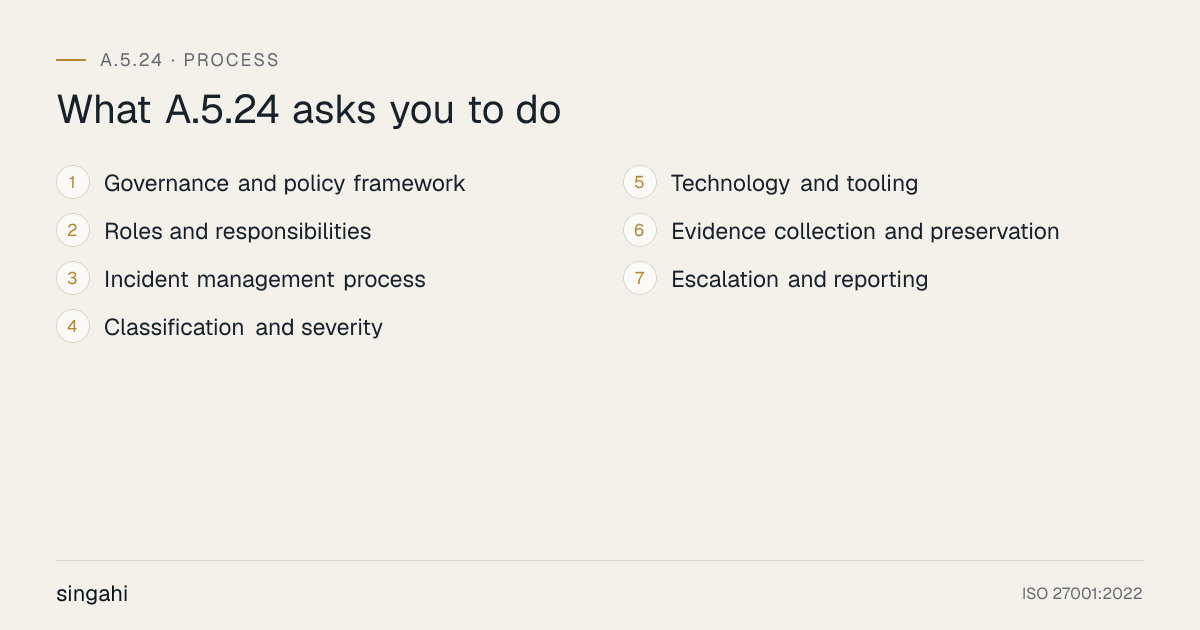Click the number 1 circle badge
Image resolution: width=1200 pixels, height=630 pixels.
(x=73, y=183)
